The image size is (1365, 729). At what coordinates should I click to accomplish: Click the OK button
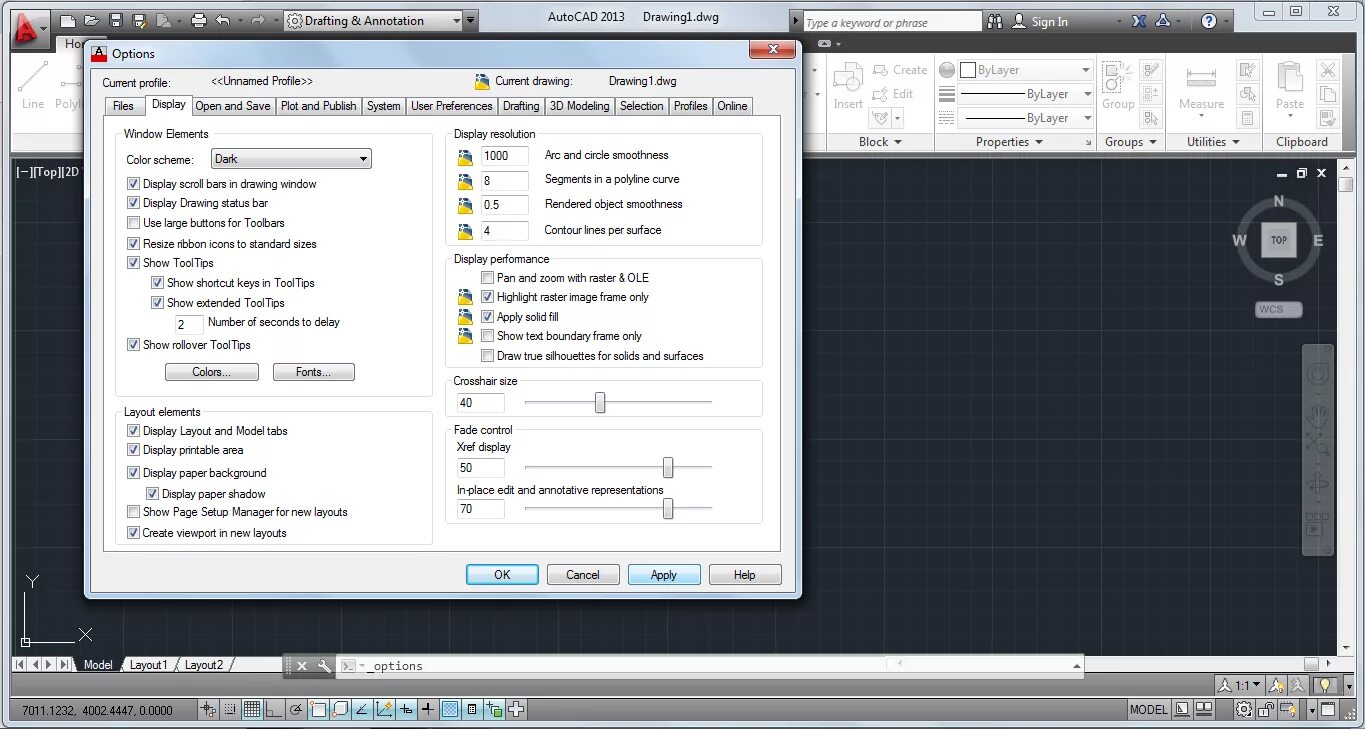coord(502,575)
